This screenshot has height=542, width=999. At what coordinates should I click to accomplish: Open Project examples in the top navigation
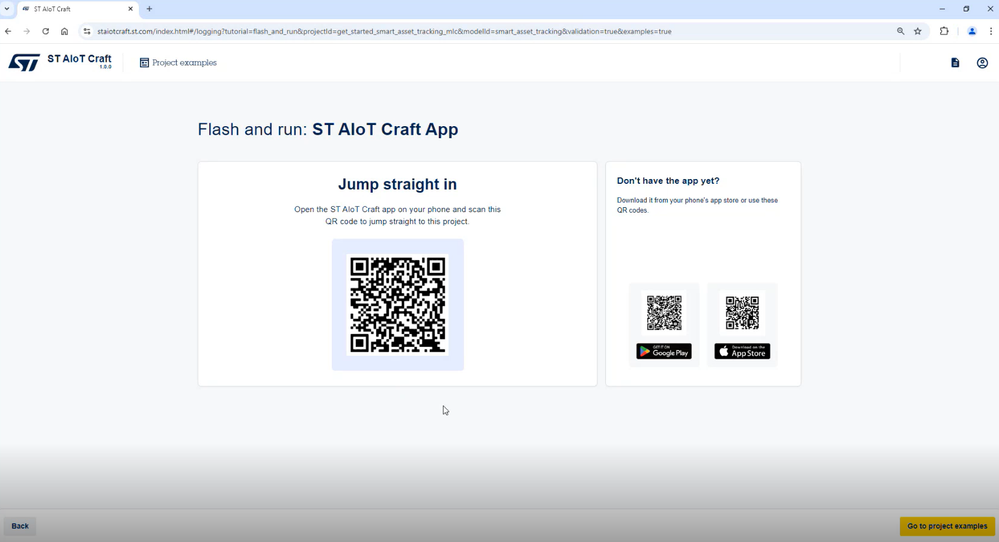tap(178, 62)
